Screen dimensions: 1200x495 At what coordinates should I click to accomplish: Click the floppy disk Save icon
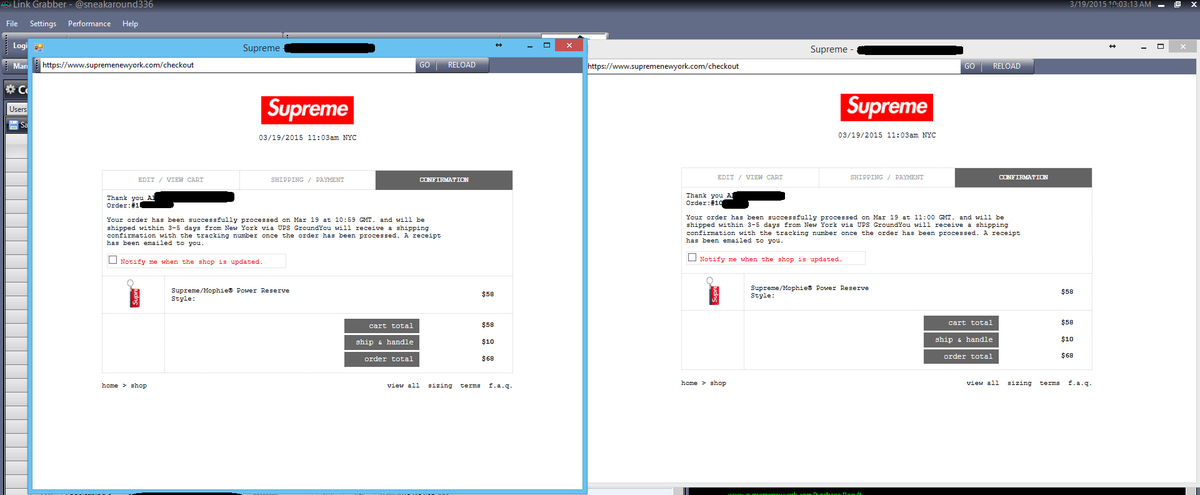coord(13,125)
